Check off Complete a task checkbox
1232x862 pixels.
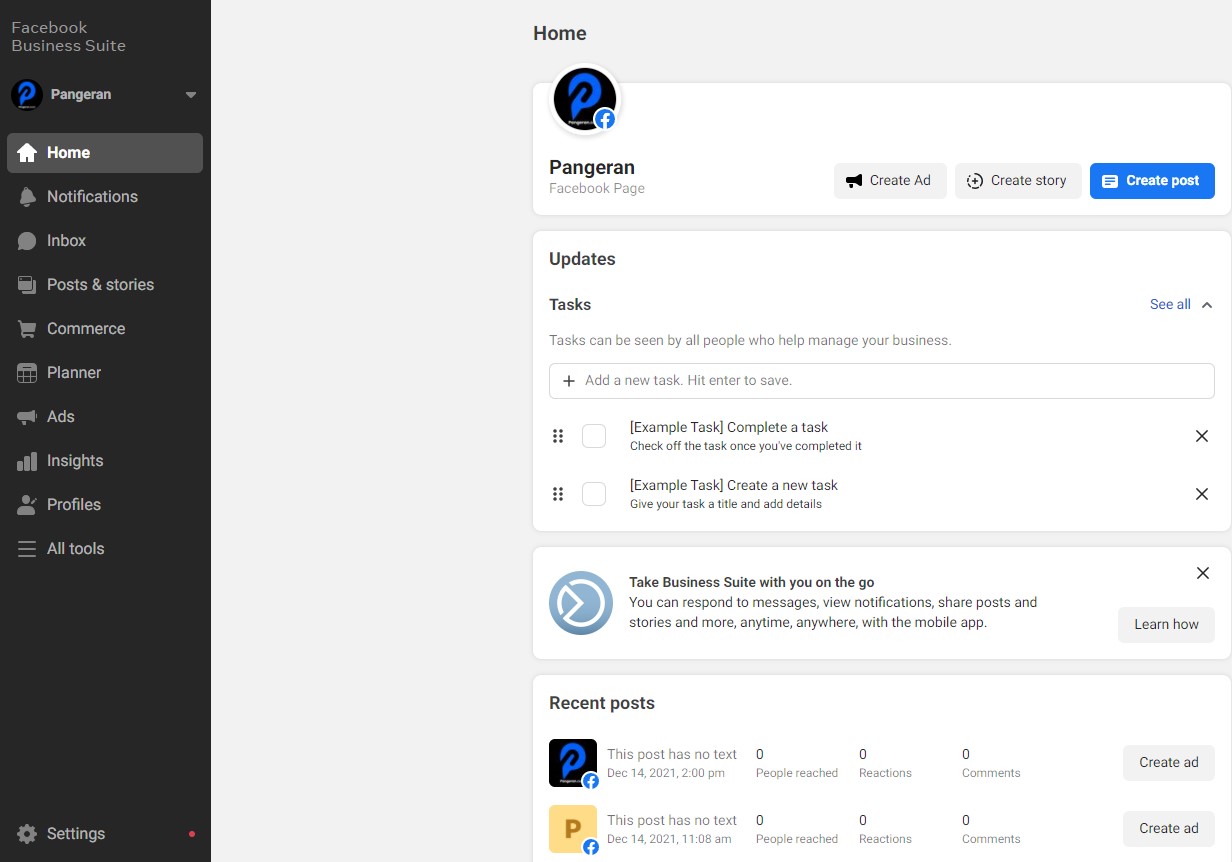tap(594, 436)
